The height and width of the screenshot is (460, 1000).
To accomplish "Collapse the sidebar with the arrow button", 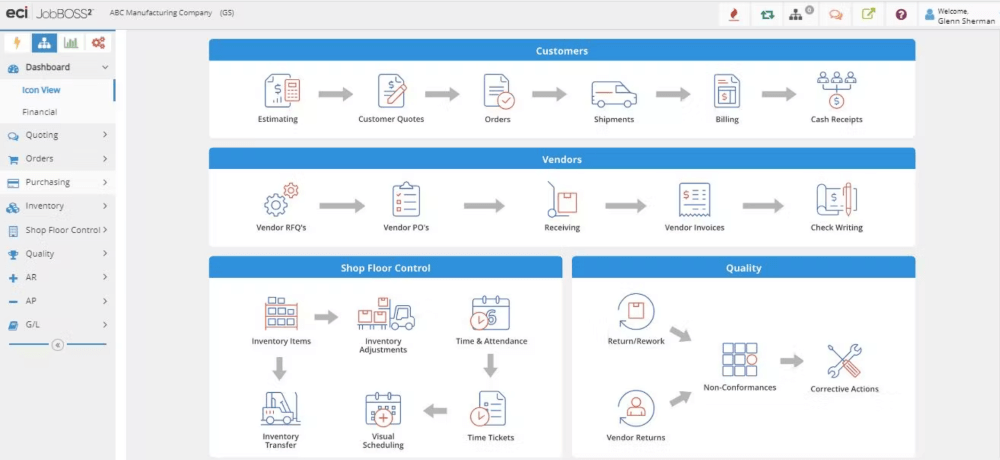I will 57,345.
